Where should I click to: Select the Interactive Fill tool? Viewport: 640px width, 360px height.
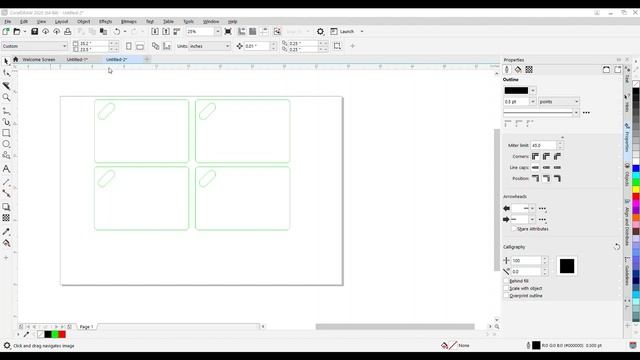[6, 243]
